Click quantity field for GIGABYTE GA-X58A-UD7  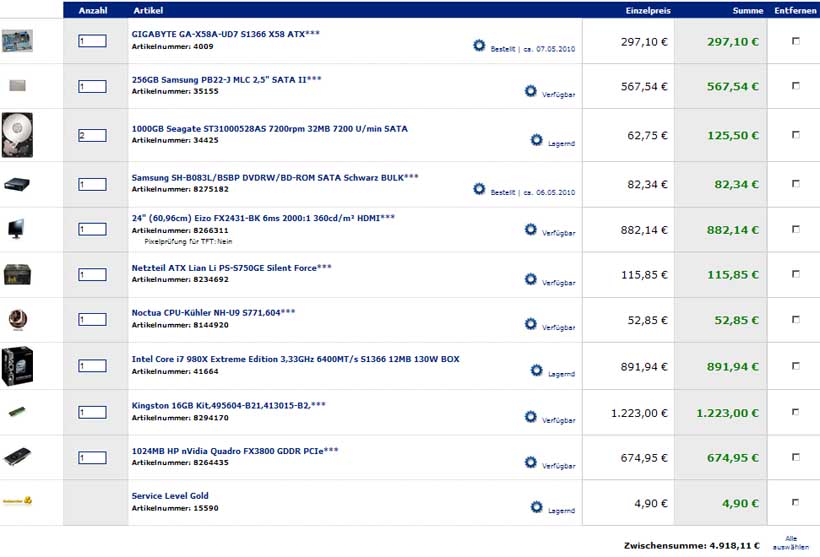(93, 41)
